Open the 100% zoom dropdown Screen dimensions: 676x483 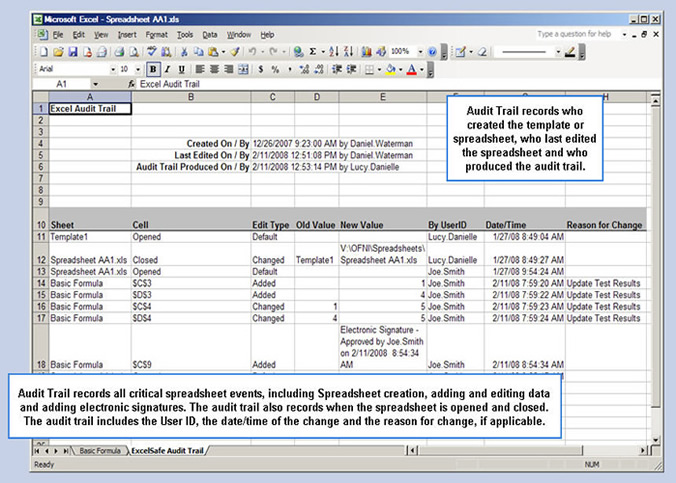(420, 52)
